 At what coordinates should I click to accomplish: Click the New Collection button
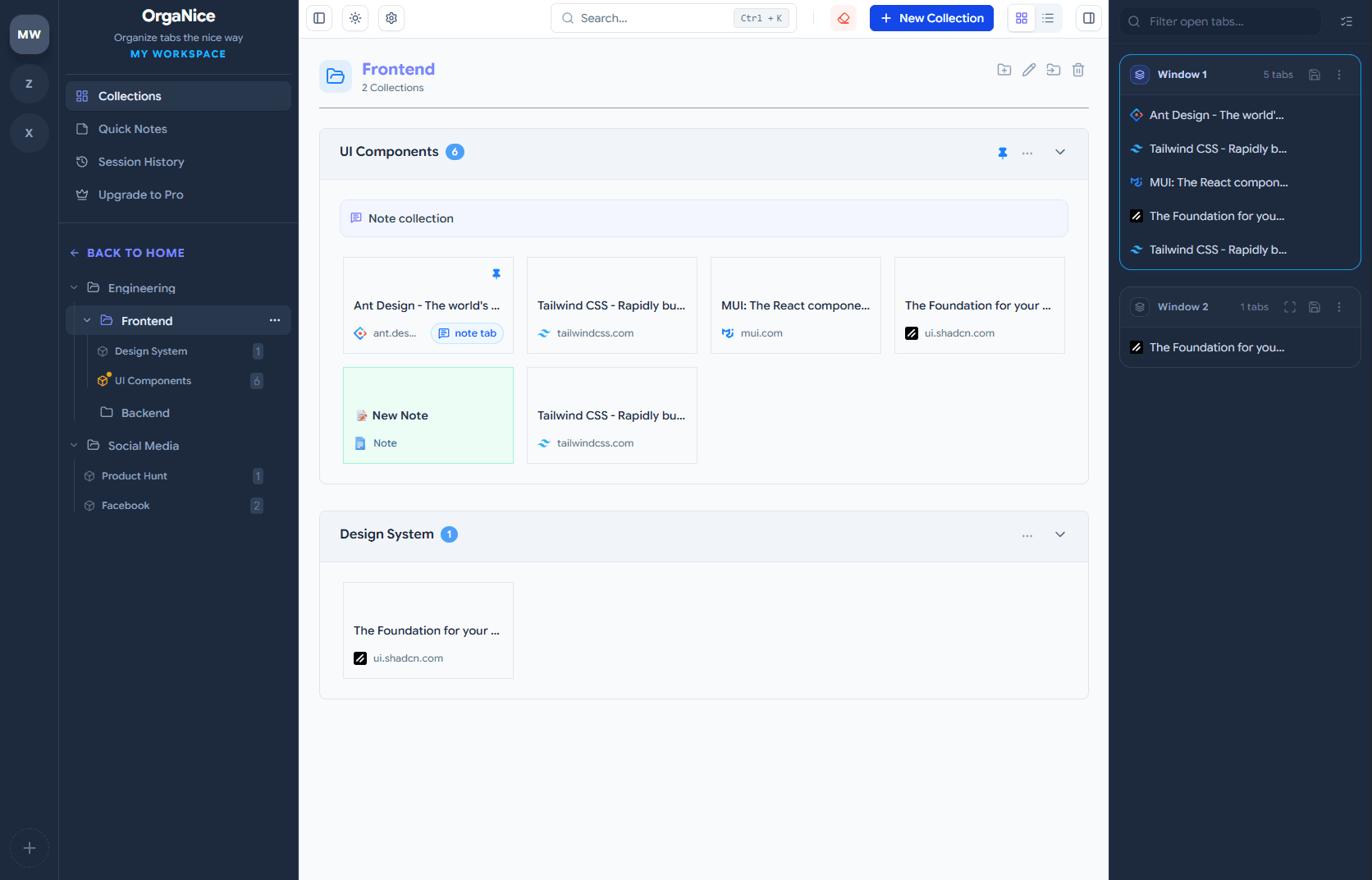point(931,17)
